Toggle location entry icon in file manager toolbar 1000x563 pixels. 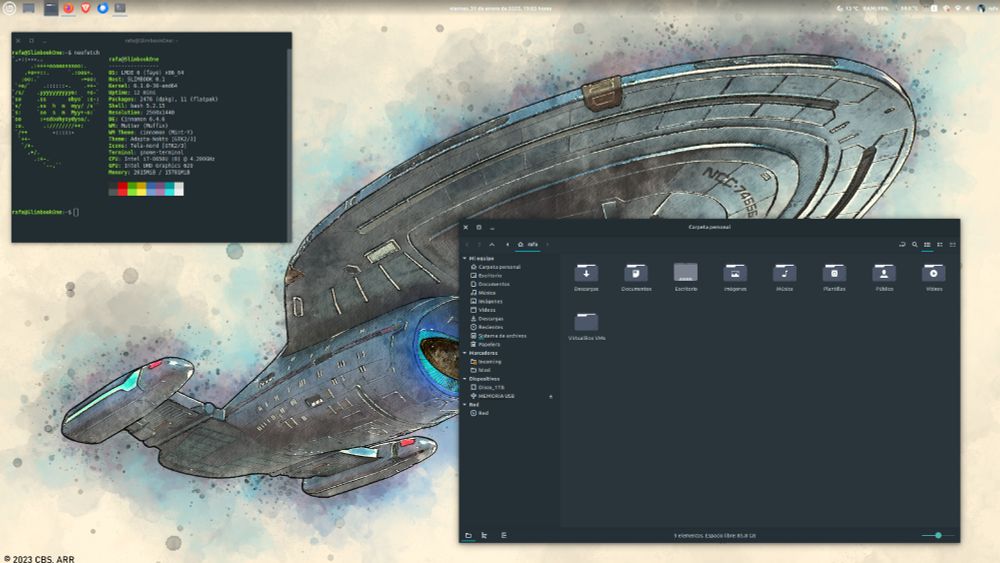[902, 244]
